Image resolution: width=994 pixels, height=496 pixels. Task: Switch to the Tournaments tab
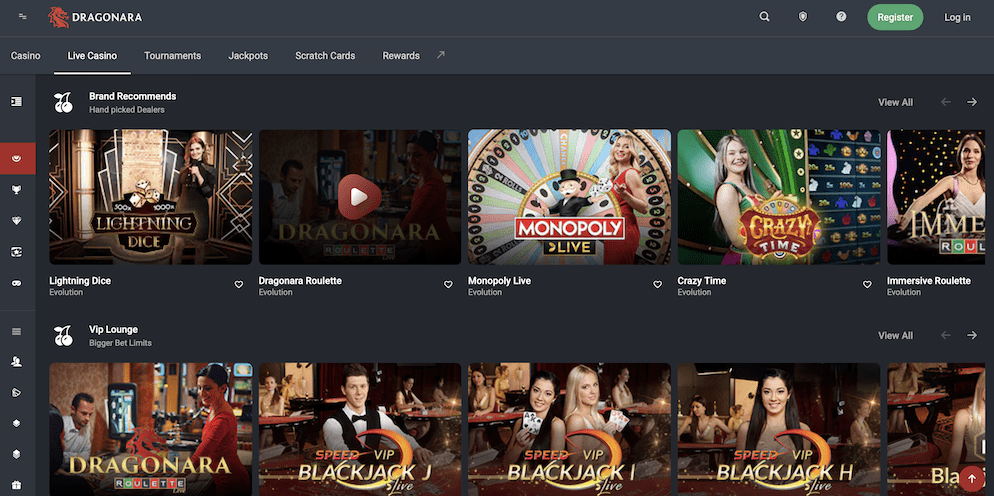pyautogui.click(x=172, y=56)
